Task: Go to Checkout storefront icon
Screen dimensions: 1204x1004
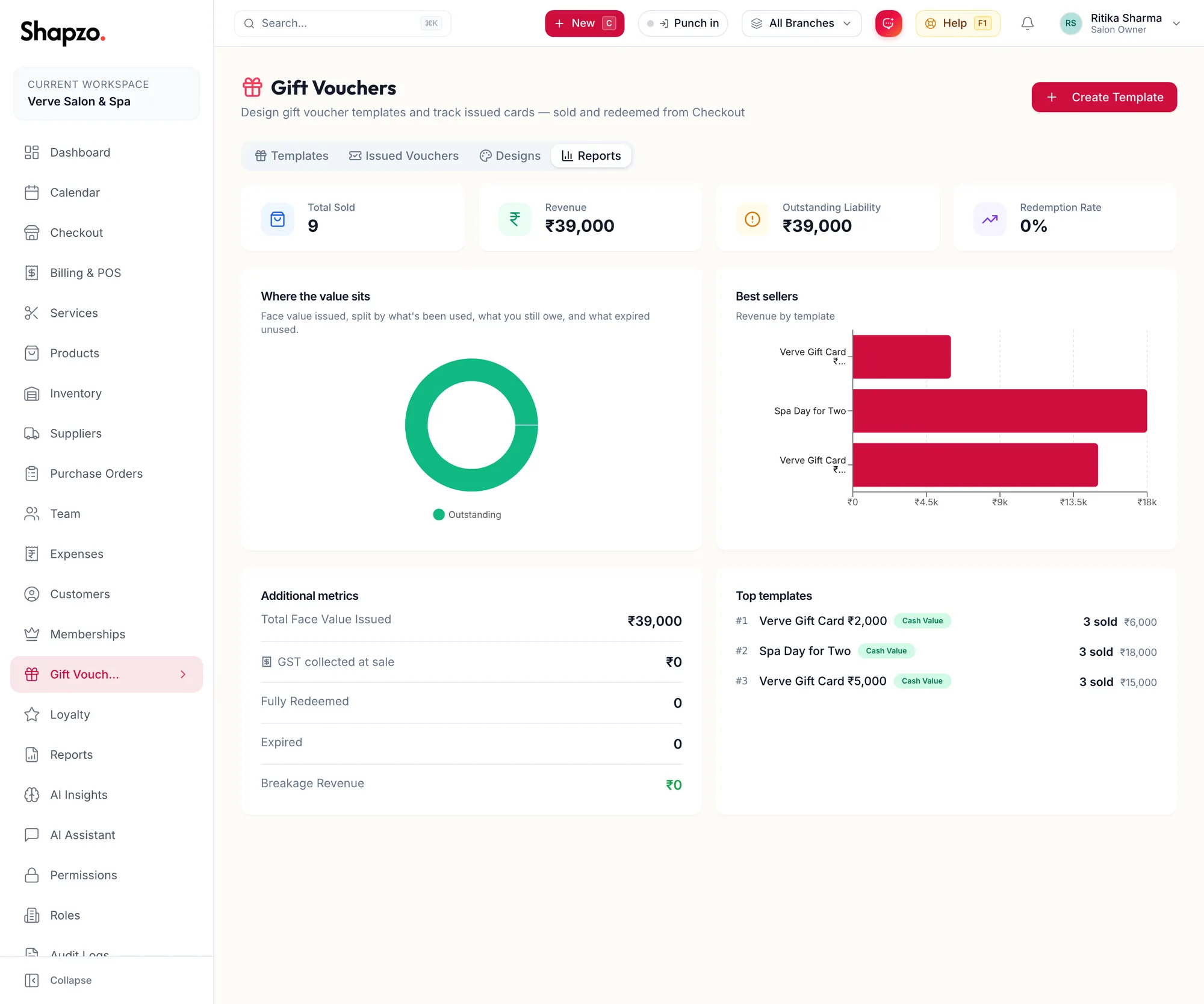Action: (31, 232)
